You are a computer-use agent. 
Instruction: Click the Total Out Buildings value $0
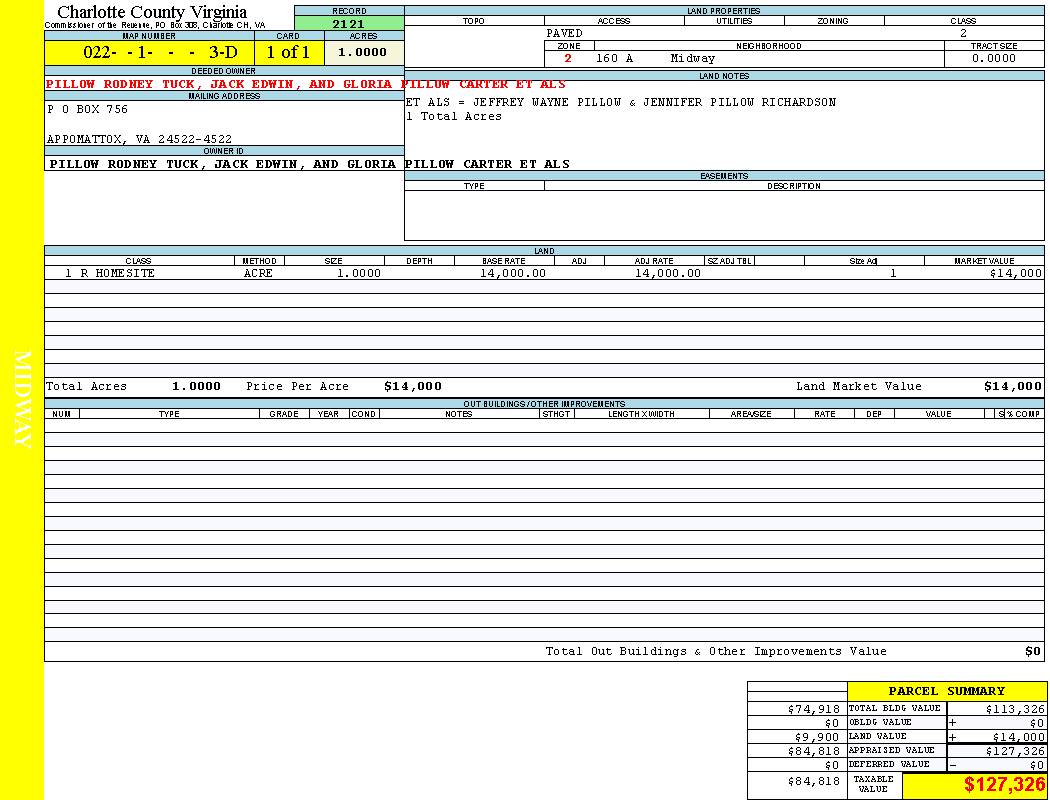(1032, 651)
